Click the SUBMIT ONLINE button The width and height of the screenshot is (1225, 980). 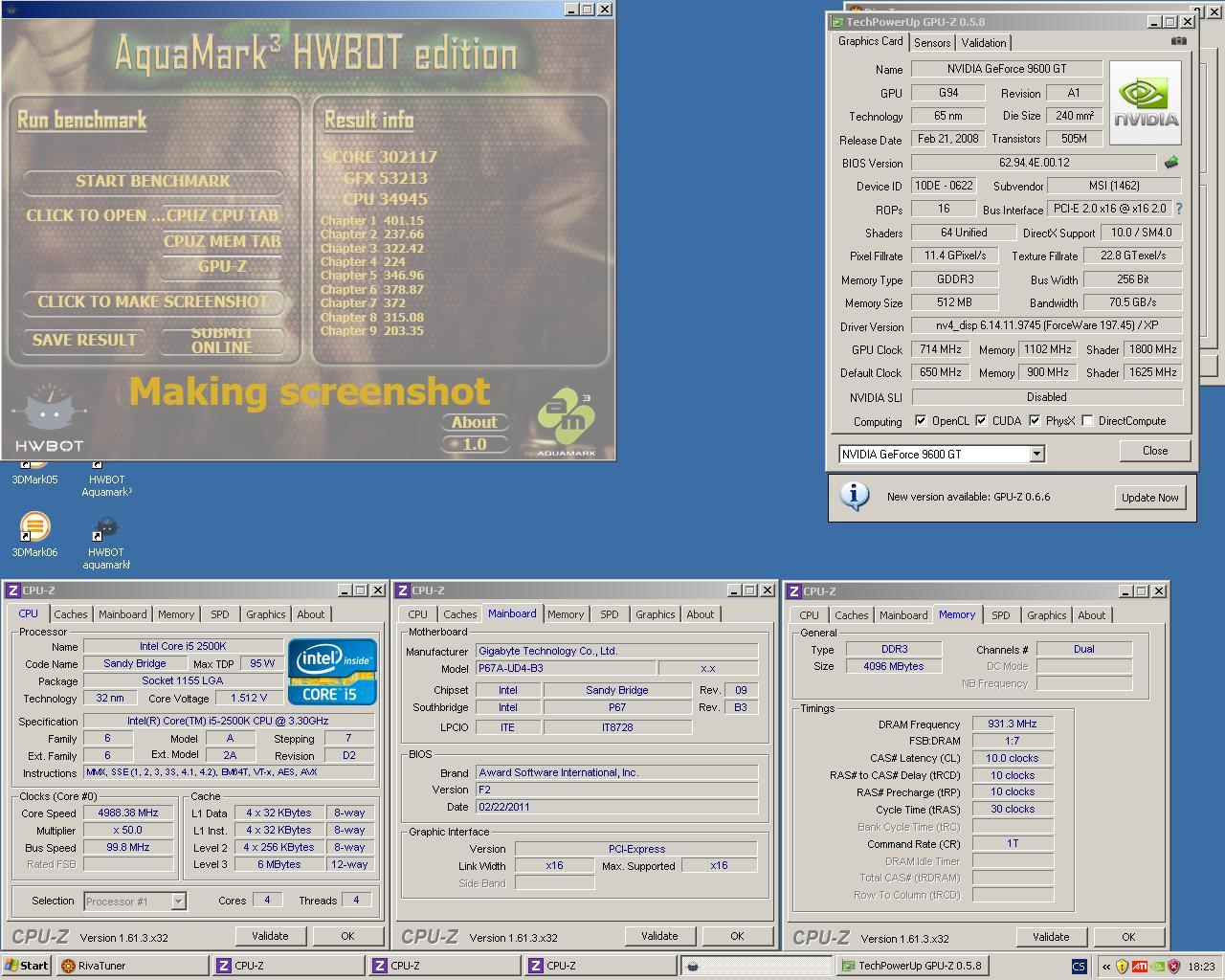tap(222, 340)
